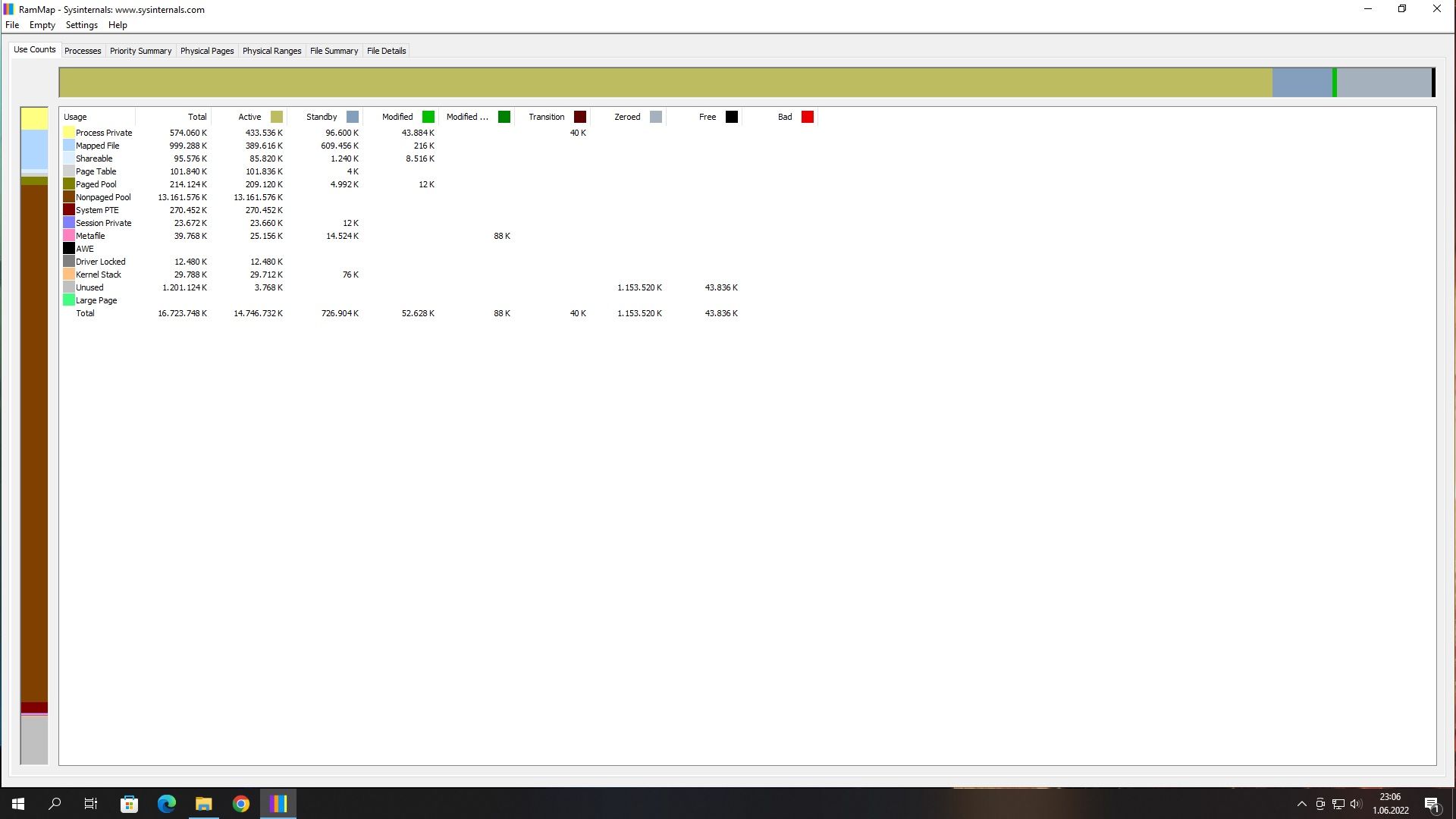Show hidden tray icons chevron
The image size is (1456, 819).
pos(1302,804)
